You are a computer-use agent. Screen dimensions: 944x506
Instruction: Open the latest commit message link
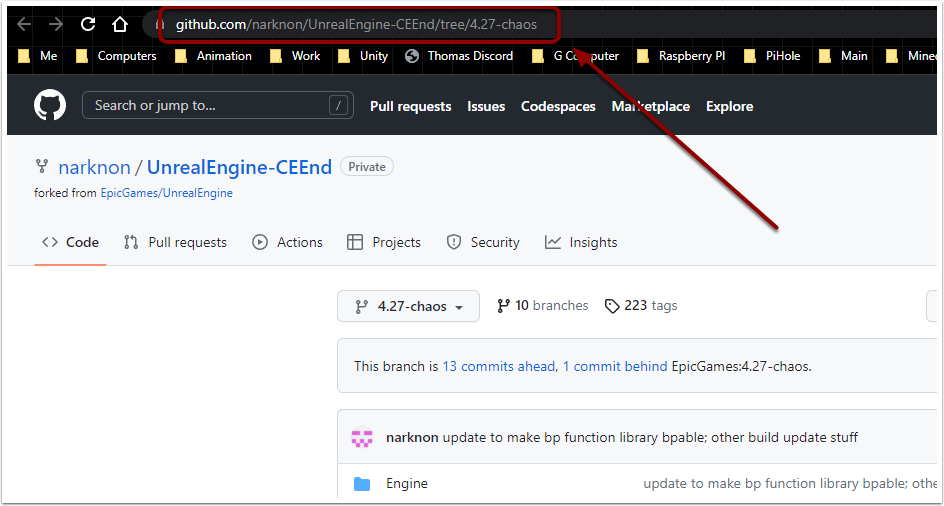click(x=650, y=437)
